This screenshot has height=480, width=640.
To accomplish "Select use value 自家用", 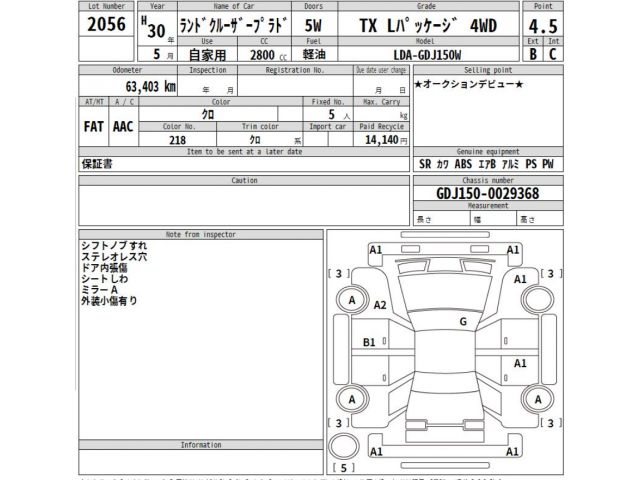I will 207,55.
